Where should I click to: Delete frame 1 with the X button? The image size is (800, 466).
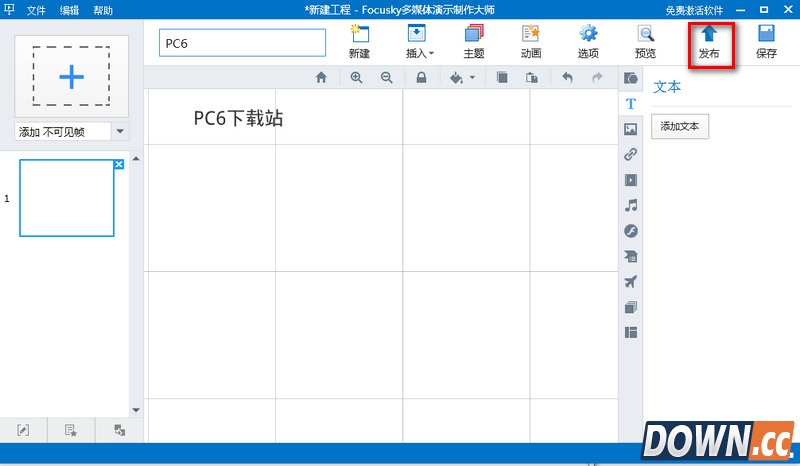point(119,164)
